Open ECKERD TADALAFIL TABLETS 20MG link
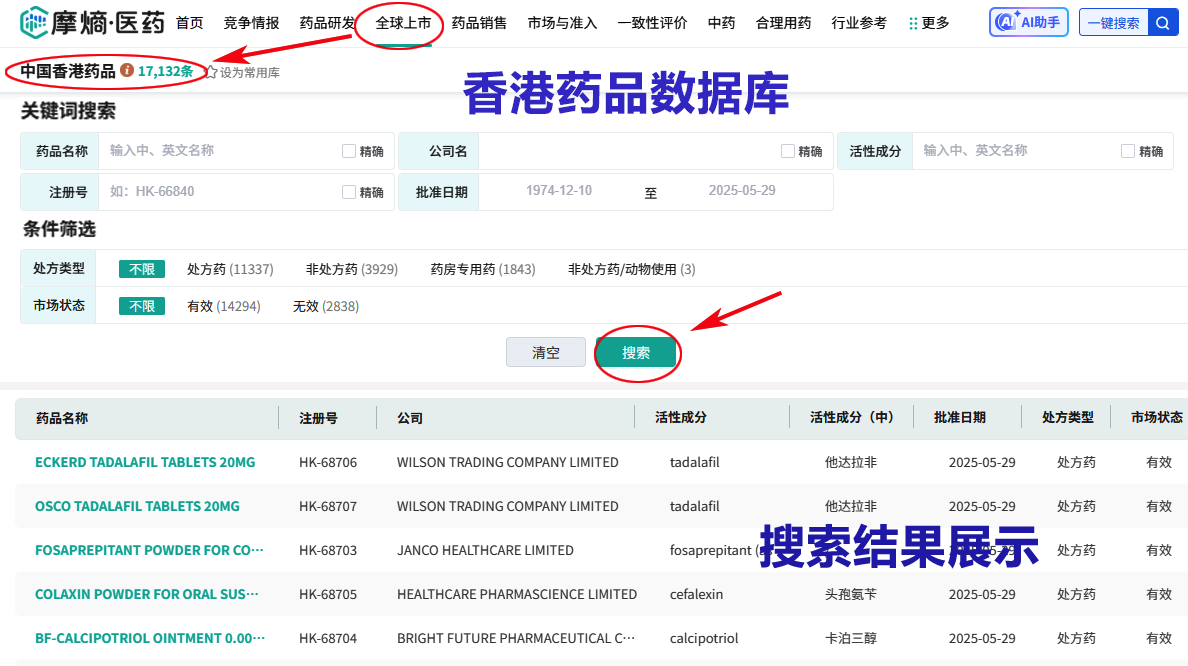Viewport: 1188px width, 666px height. click(x=145, y=462)
